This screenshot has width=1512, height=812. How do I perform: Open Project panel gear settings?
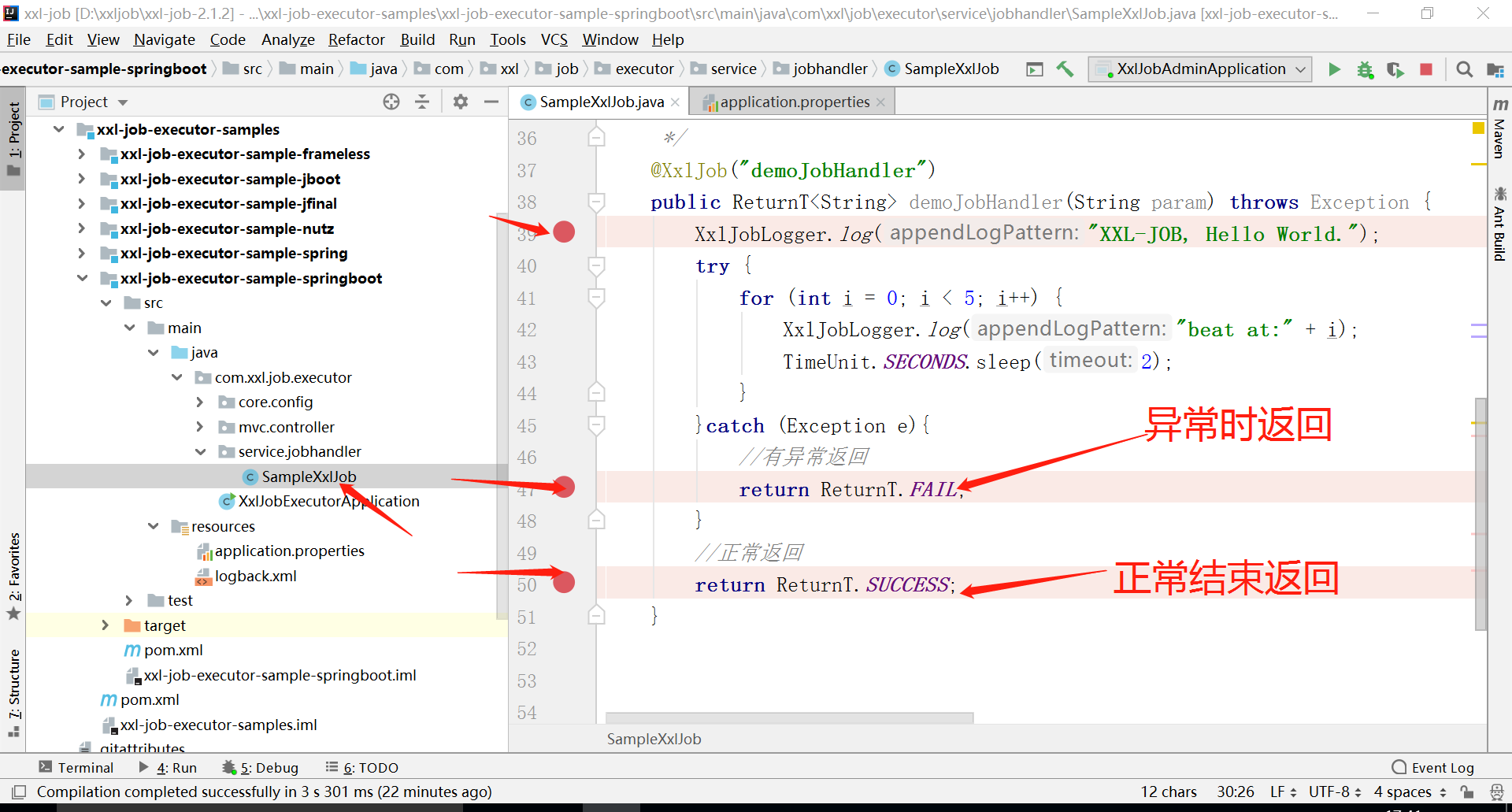point(461,102)
